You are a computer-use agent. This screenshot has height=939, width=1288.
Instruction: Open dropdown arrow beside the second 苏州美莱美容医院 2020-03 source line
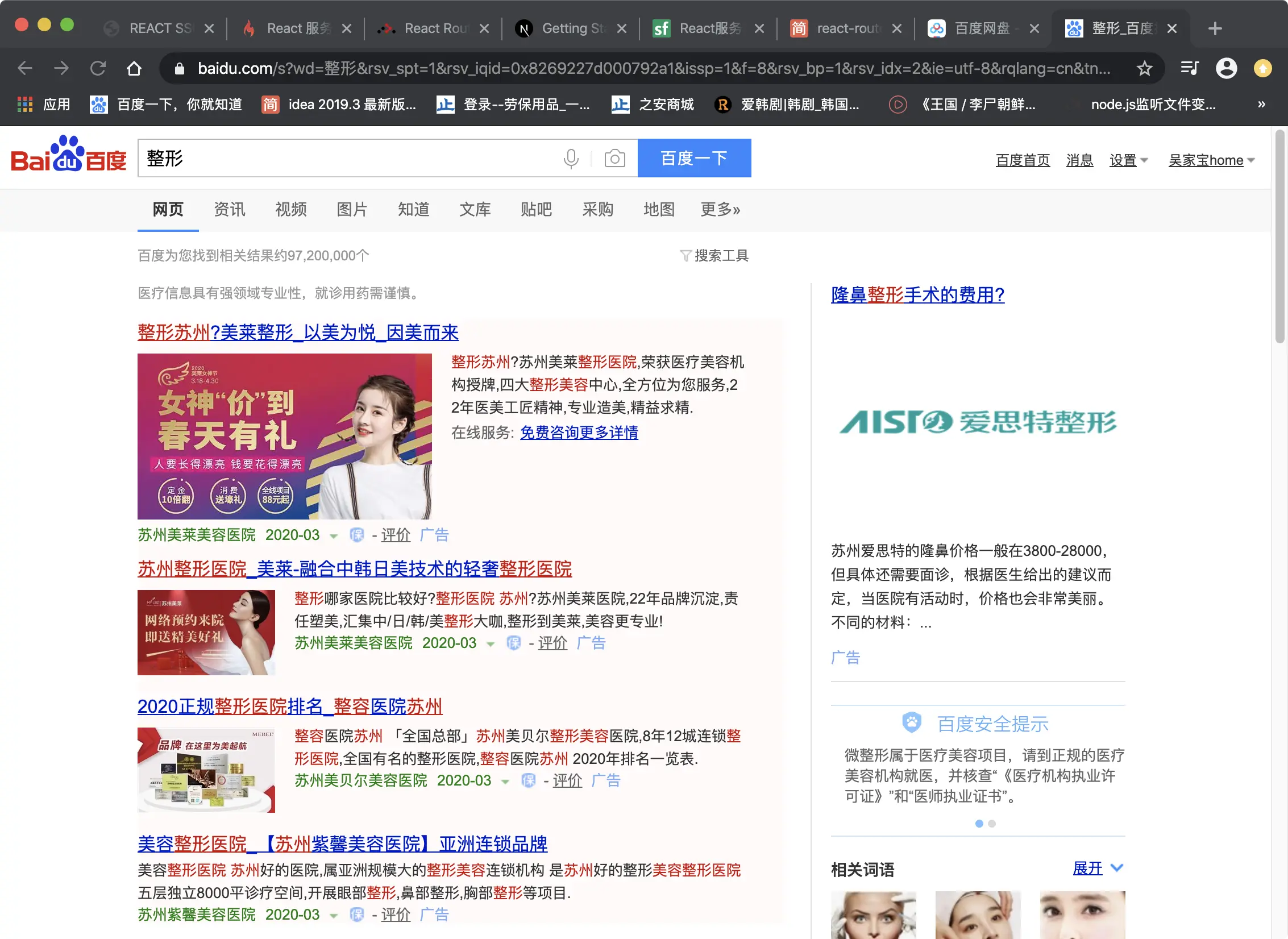click(491, 644)
